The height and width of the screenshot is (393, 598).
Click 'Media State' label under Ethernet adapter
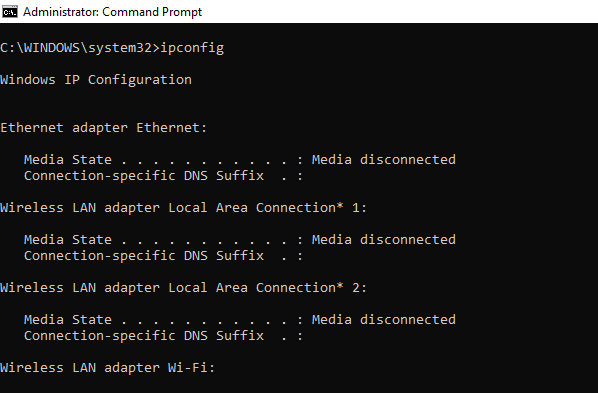(68, 159)
